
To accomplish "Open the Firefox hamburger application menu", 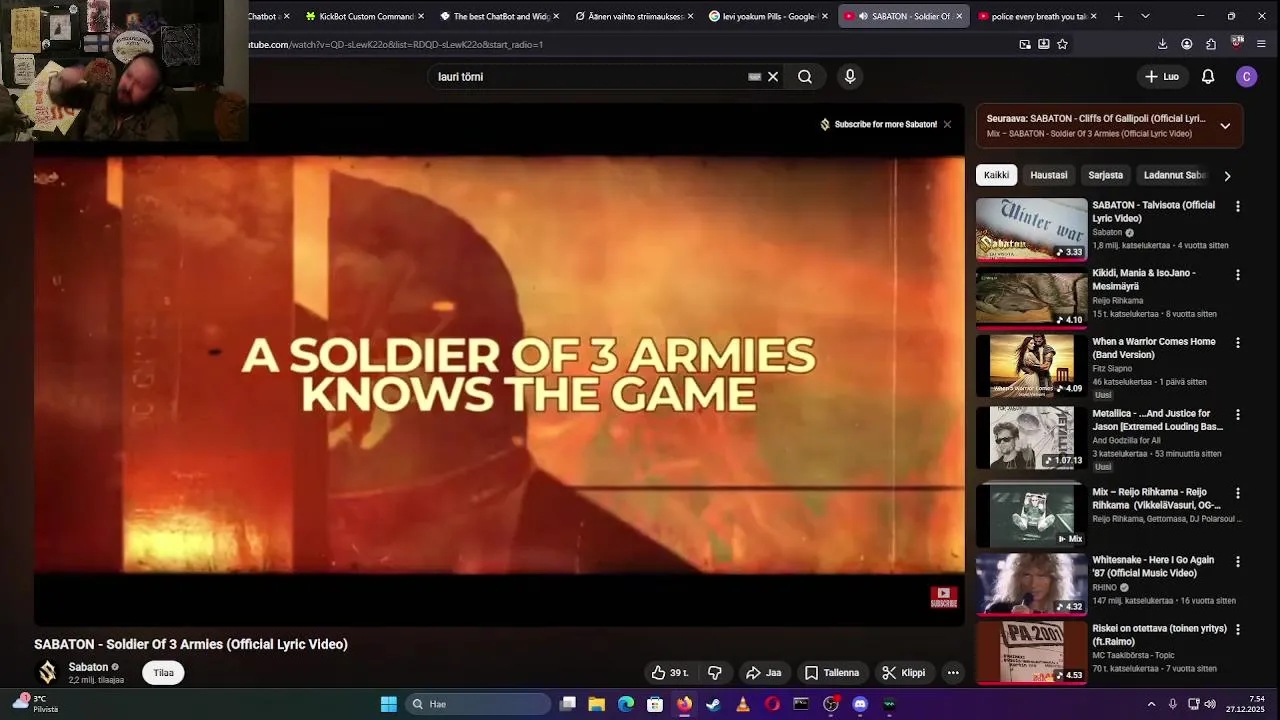I will (1261, 44).
